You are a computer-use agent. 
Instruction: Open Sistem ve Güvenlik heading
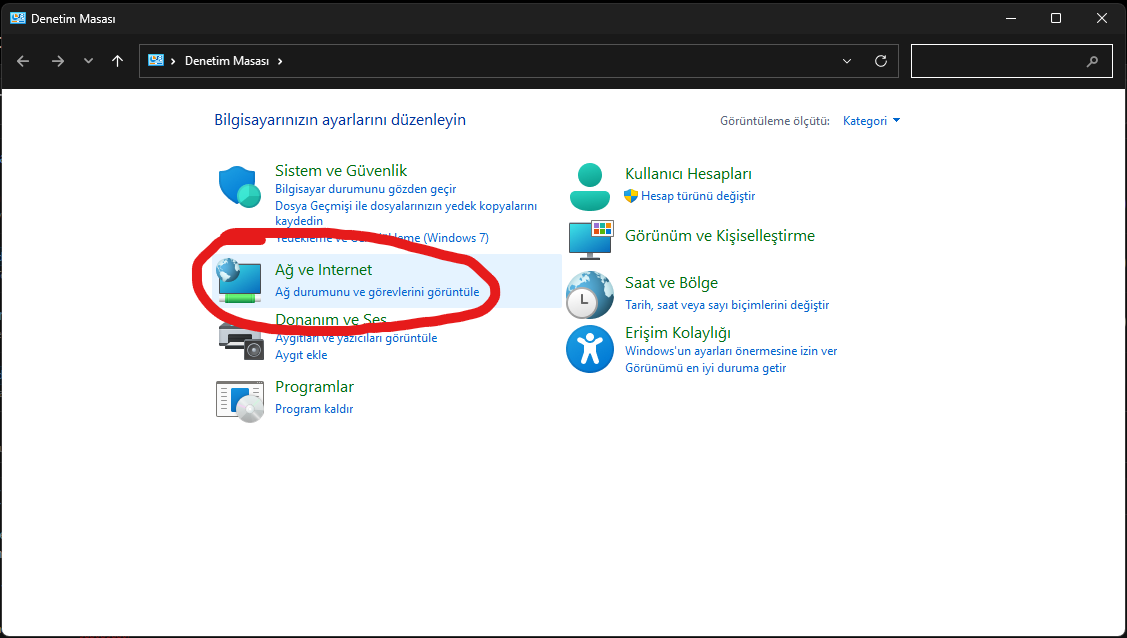[x=341, y=170]
